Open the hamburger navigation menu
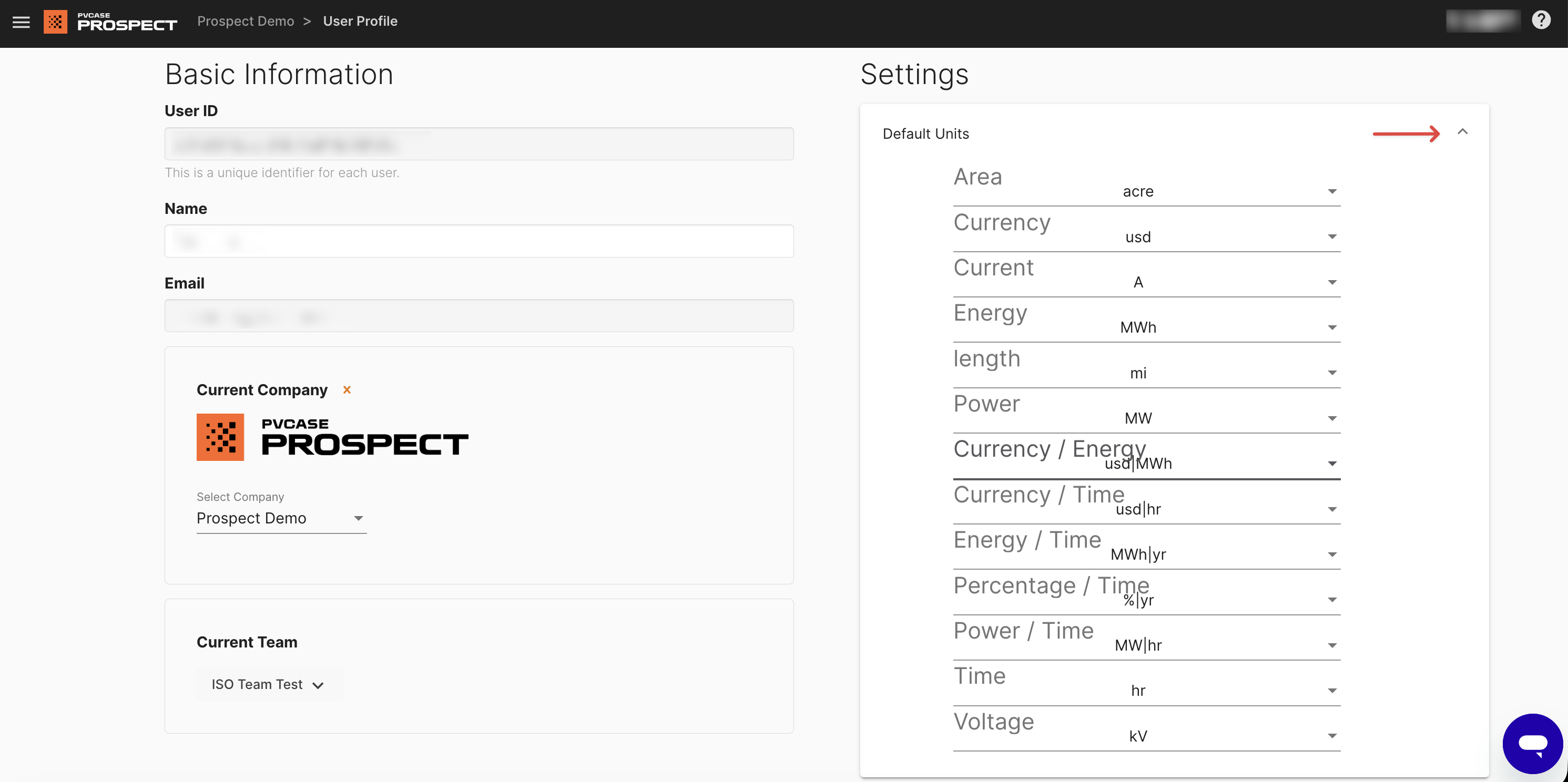1568x782 pixels. pos(22,22)
